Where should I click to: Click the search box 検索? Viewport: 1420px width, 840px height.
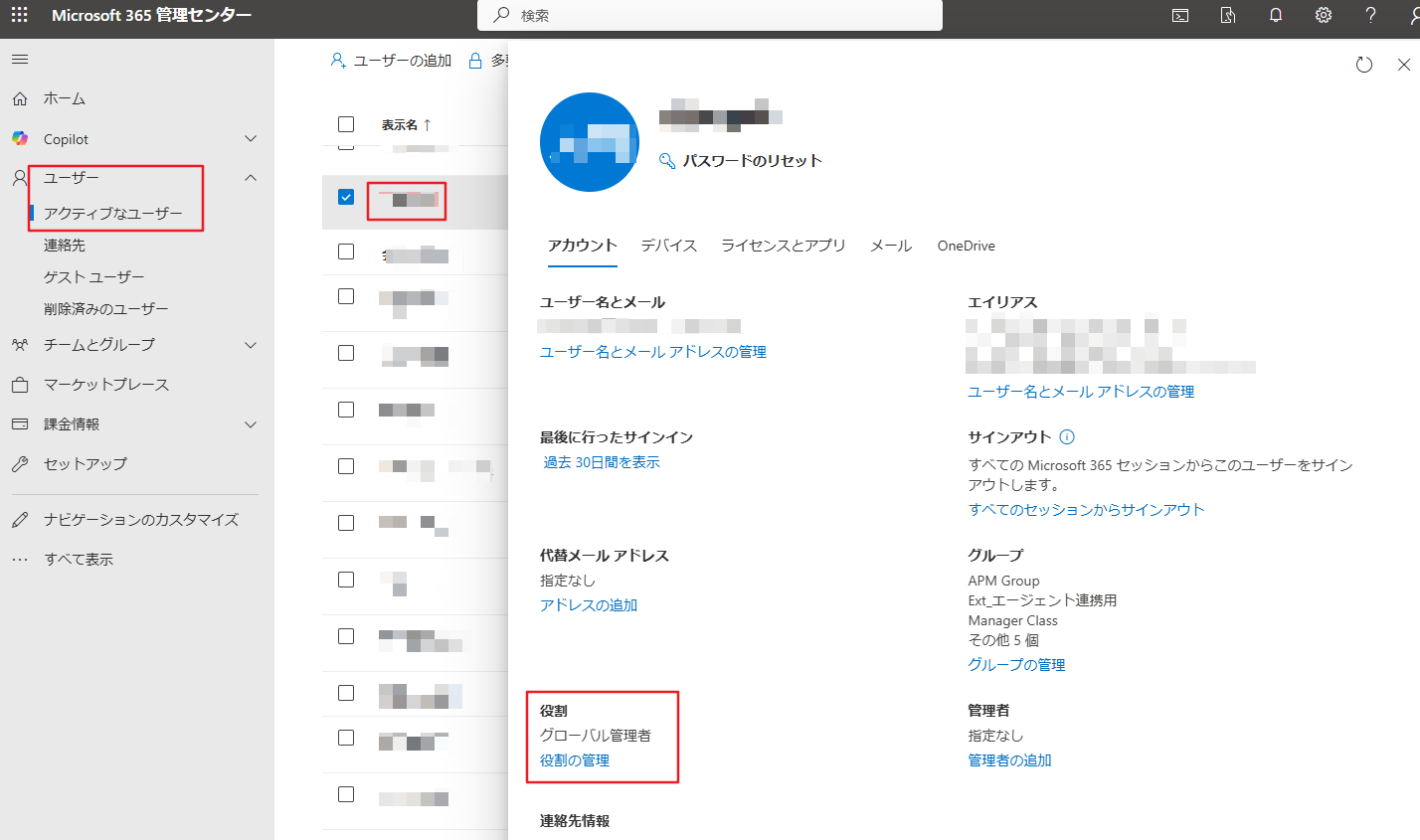point(710,15)
